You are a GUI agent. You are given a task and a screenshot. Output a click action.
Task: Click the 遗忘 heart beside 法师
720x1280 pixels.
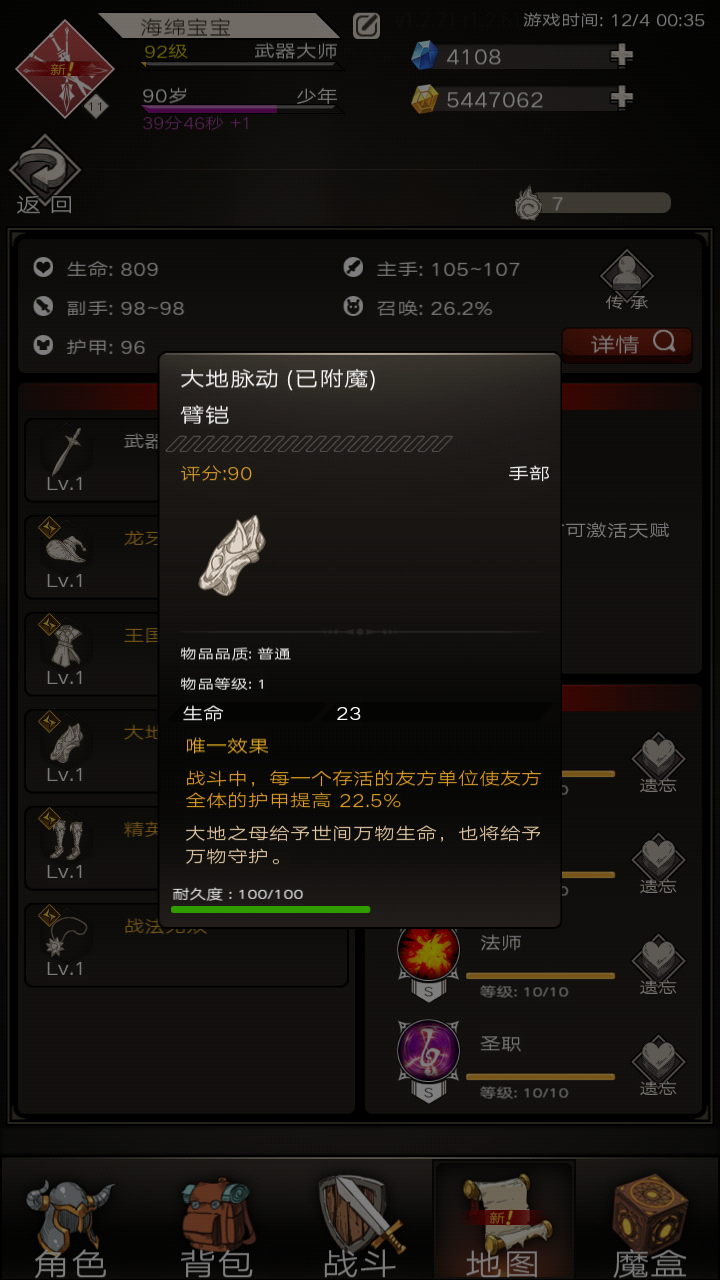point(657,964)
